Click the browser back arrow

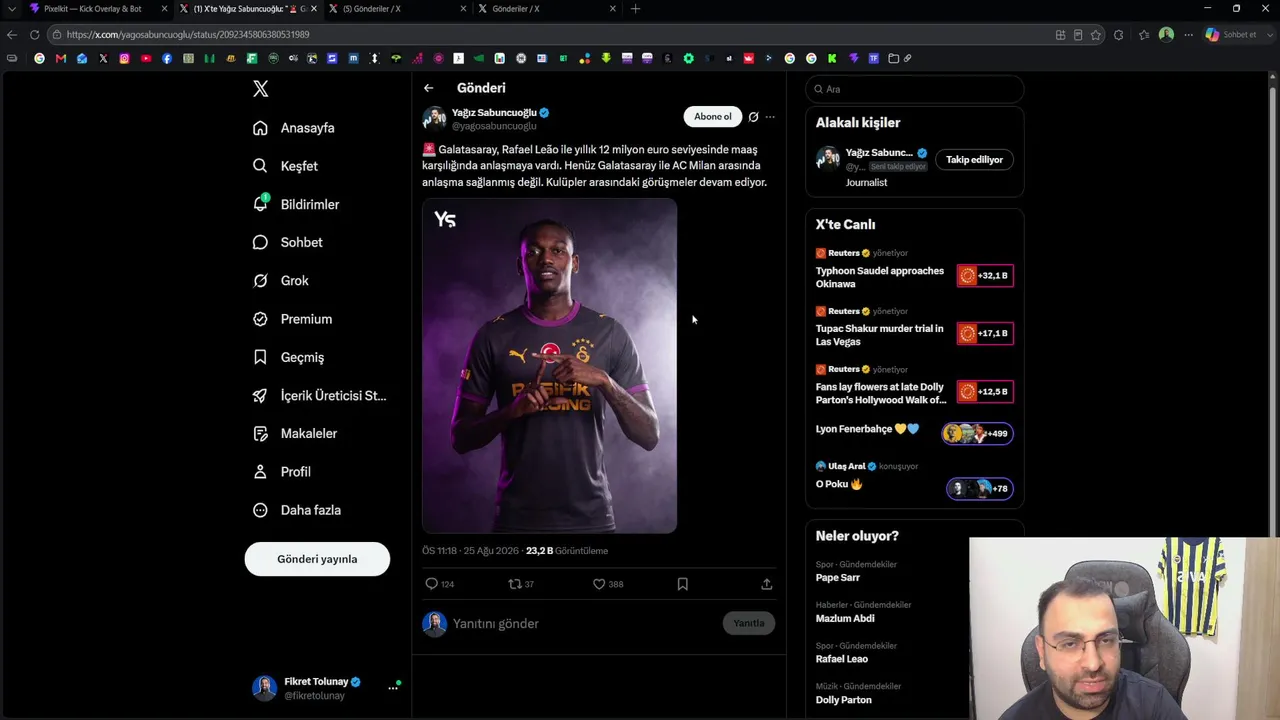[12, 35]
